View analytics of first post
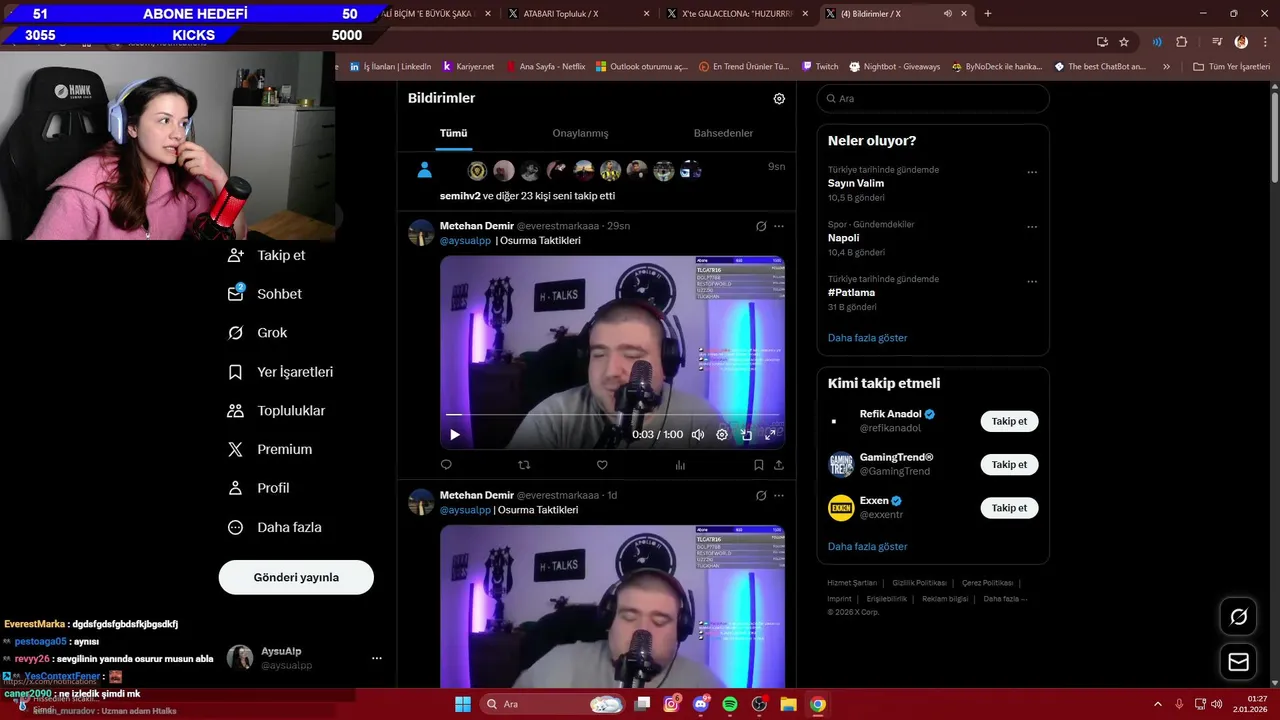Image resolution: width=1280 pixels, height=720 pixels. 680,465
